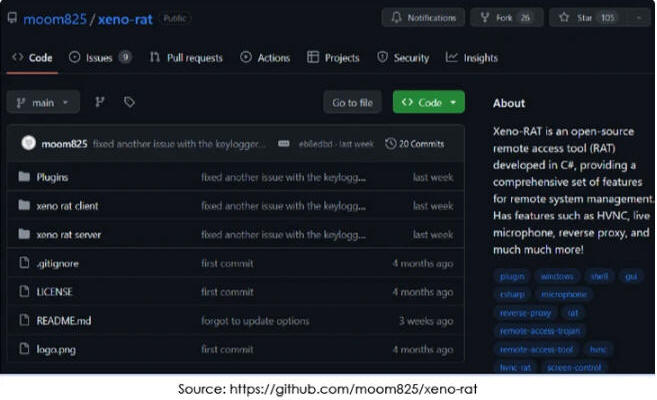Click the Notifications bell button
Image resolution: width=657 pixels, height=400 pixels.
[x=423, y=18]
